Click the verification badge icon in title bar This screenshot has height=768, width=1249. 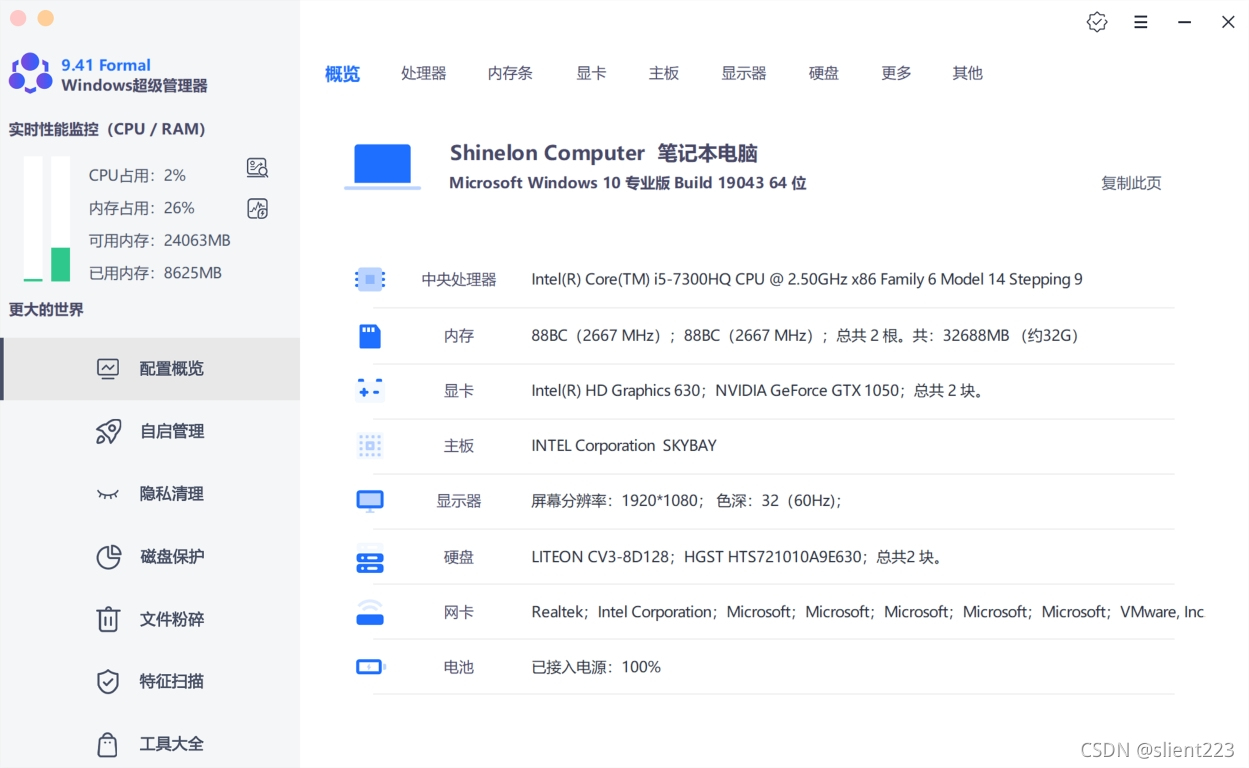click(1097, 22)
